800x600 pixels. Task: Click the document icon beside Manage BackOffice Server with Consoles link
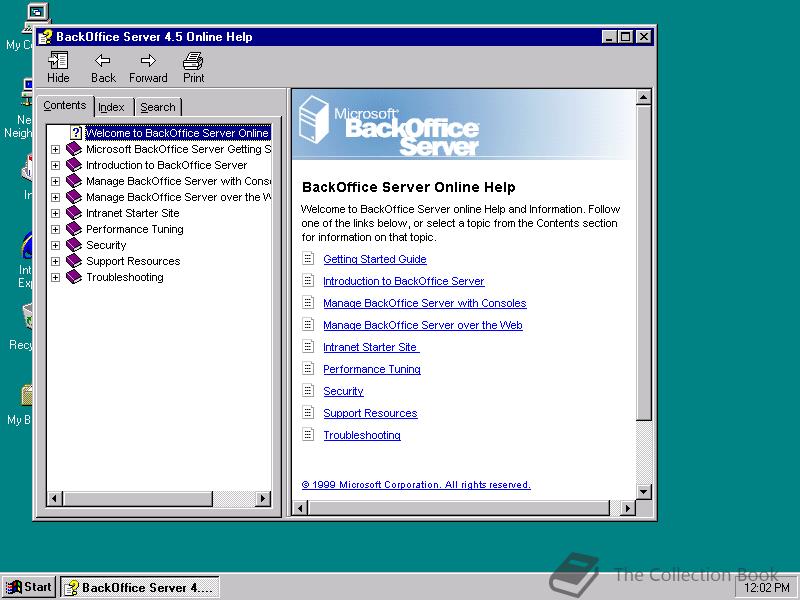click(308, 302)
